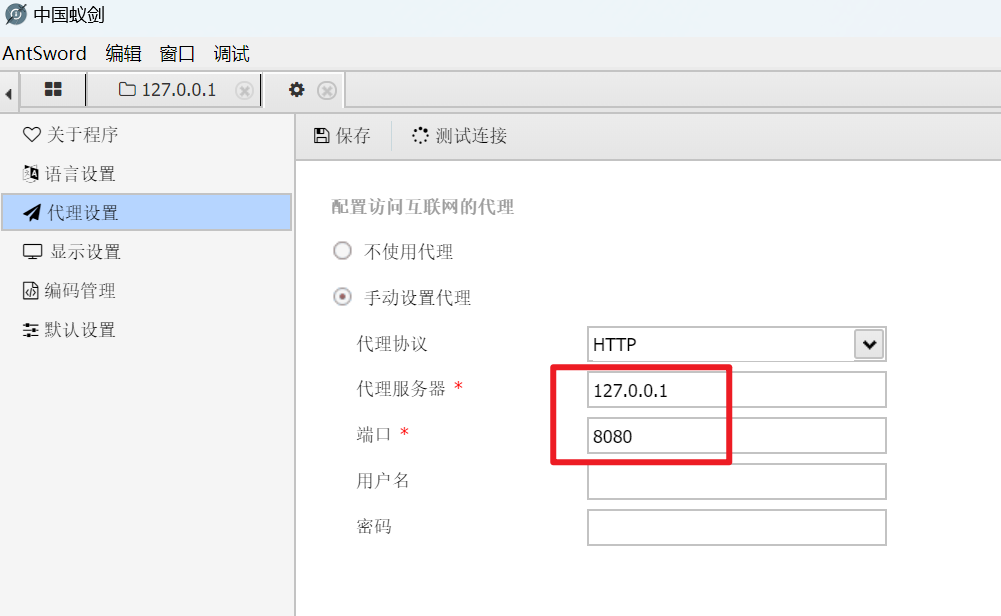Viewport: 1001px width, 616px height.
Task: Open 显示设置 in the sidebar
Action: click(x=147, y=252)
